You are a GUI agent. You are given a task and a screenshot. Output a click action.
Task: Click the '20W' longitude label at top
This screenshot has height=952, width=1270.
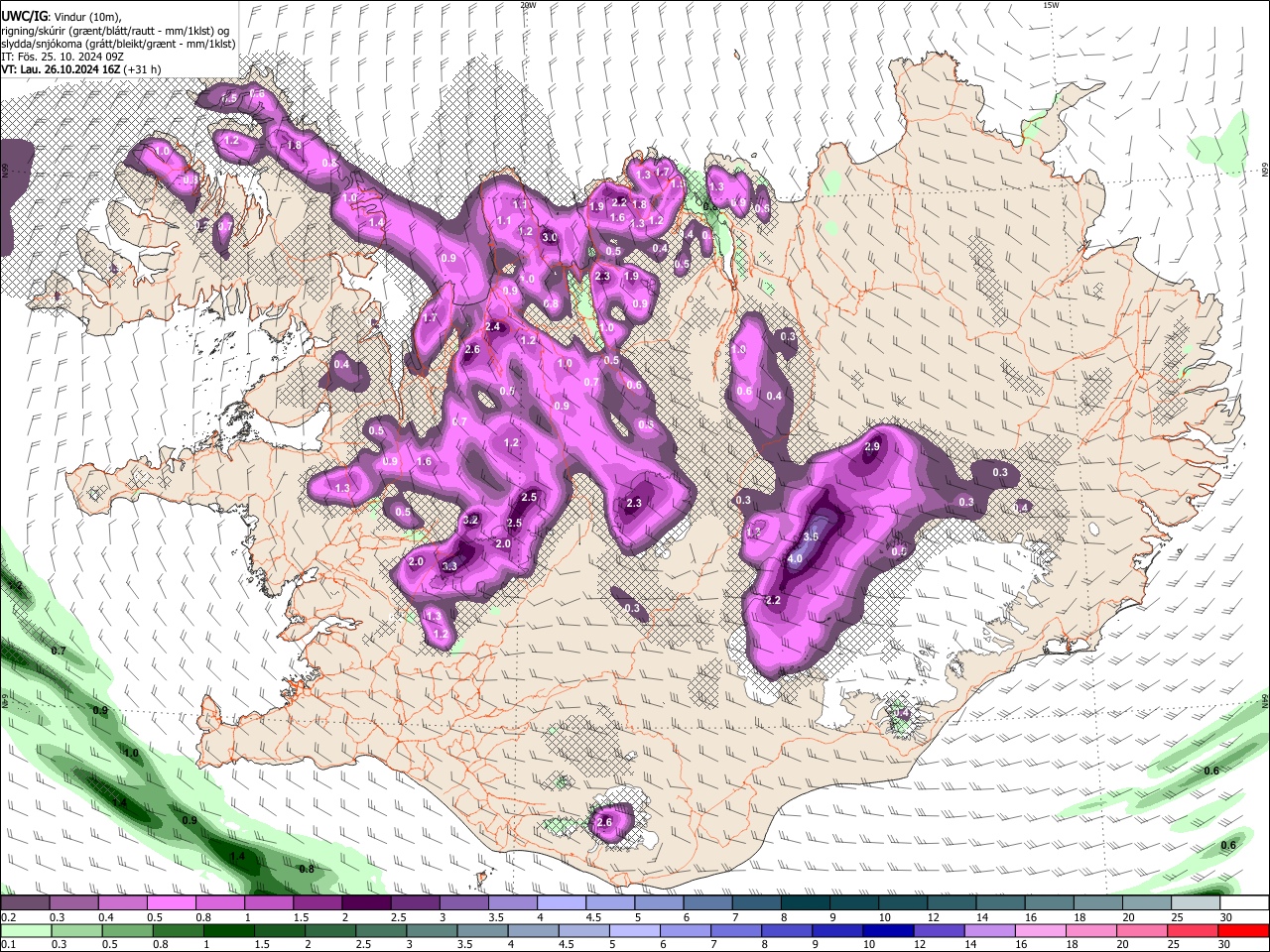click(x=528, y=5)
